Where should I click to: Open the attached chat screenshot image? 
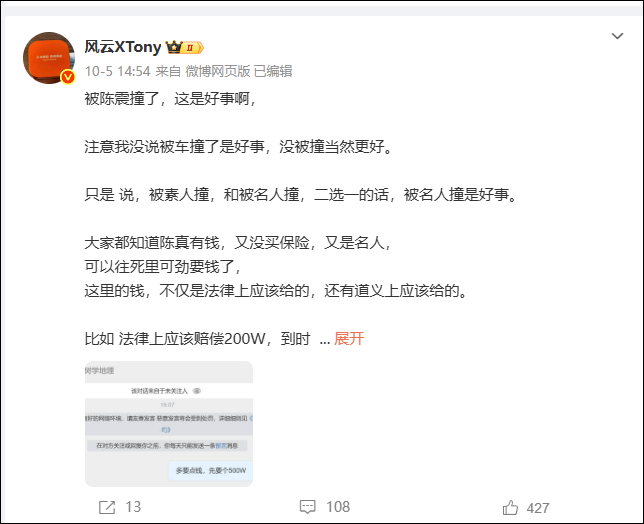point(169,424)
